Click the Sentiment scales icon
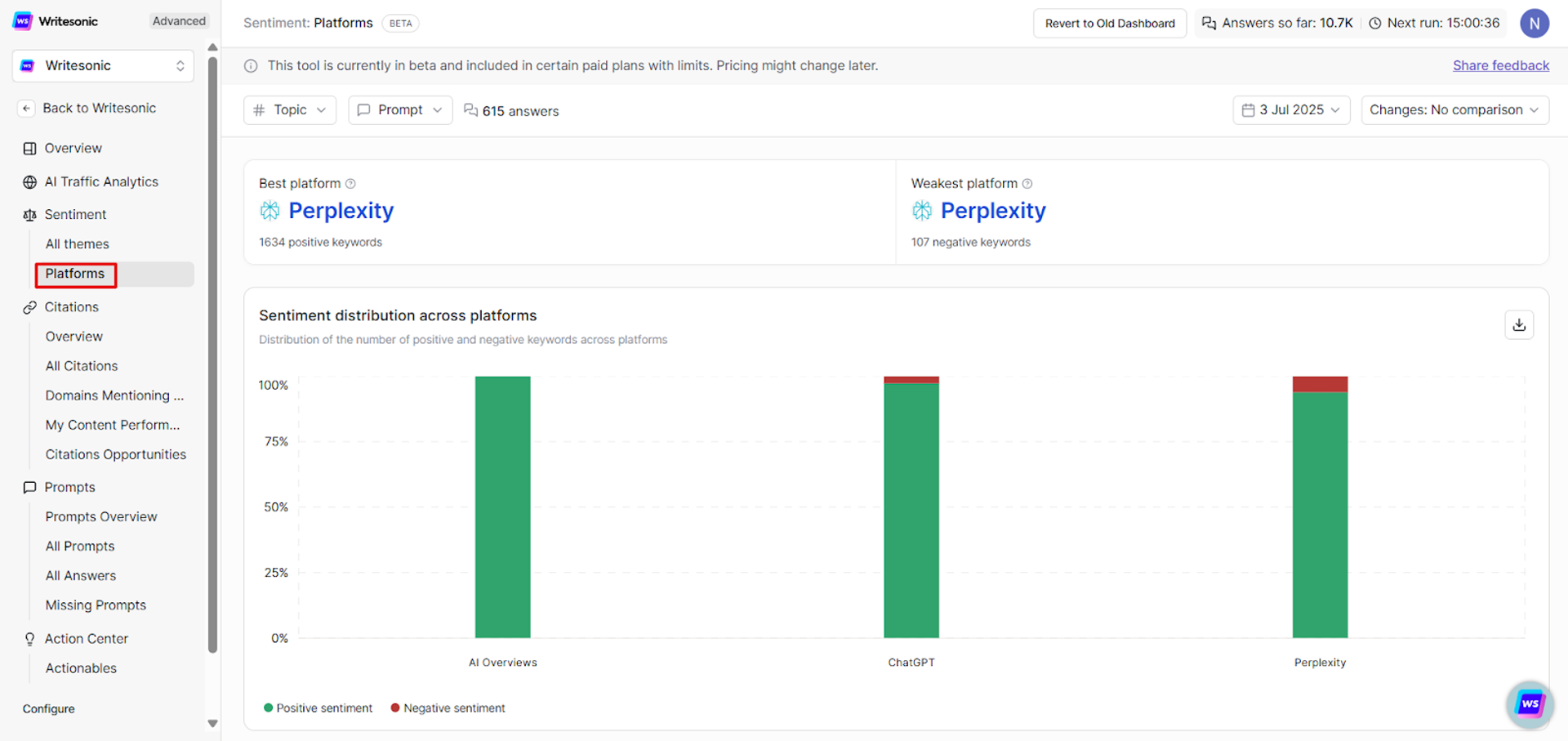The image size is (1568, 741). point(30,215)
